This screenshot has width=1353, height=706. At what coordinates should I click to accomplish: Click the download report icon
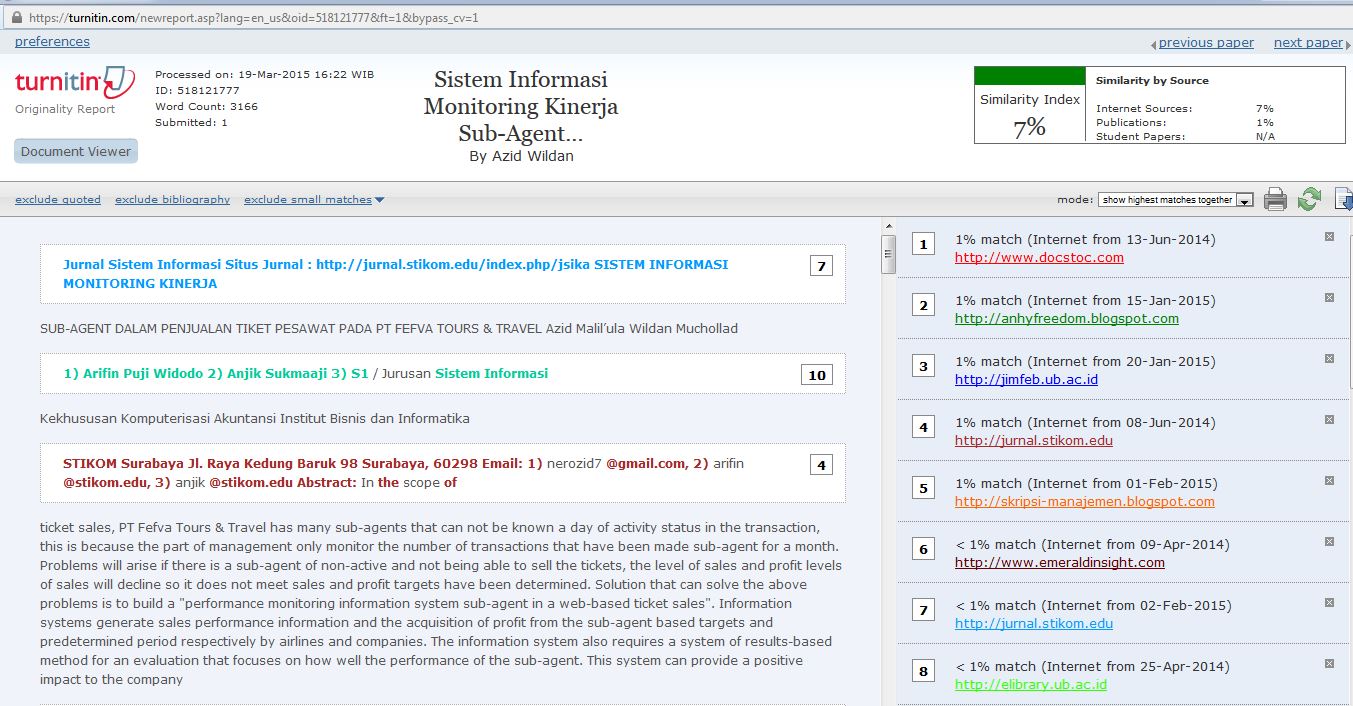tap(1343, 199)
